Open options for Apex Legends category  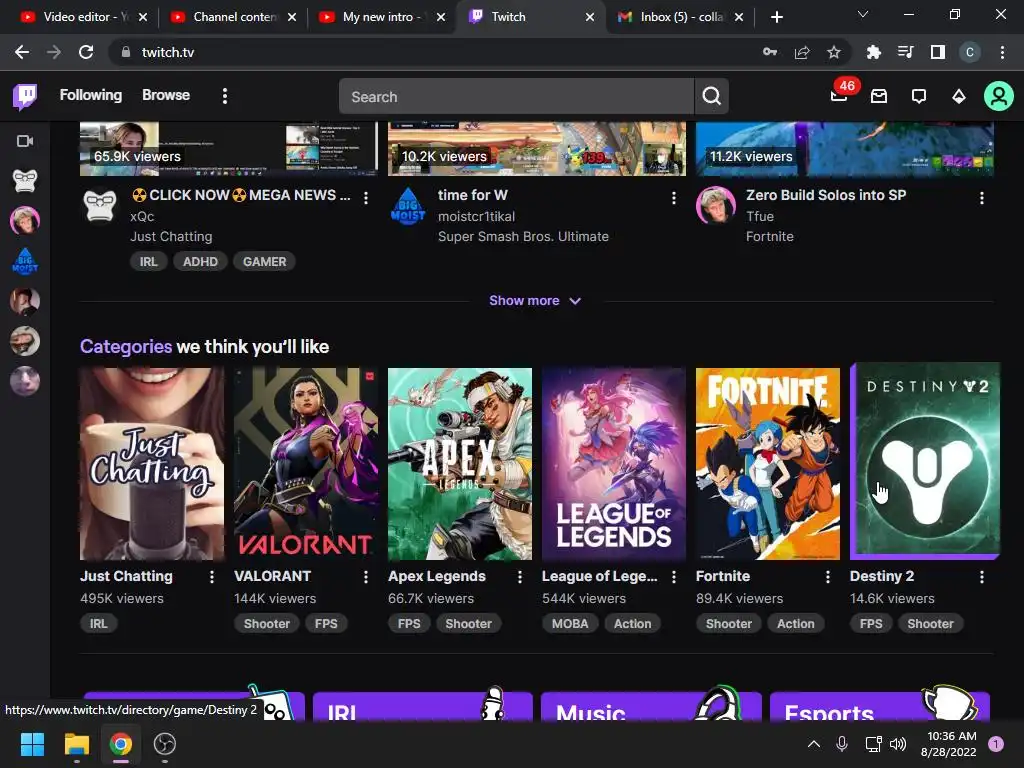click(520, 577)
